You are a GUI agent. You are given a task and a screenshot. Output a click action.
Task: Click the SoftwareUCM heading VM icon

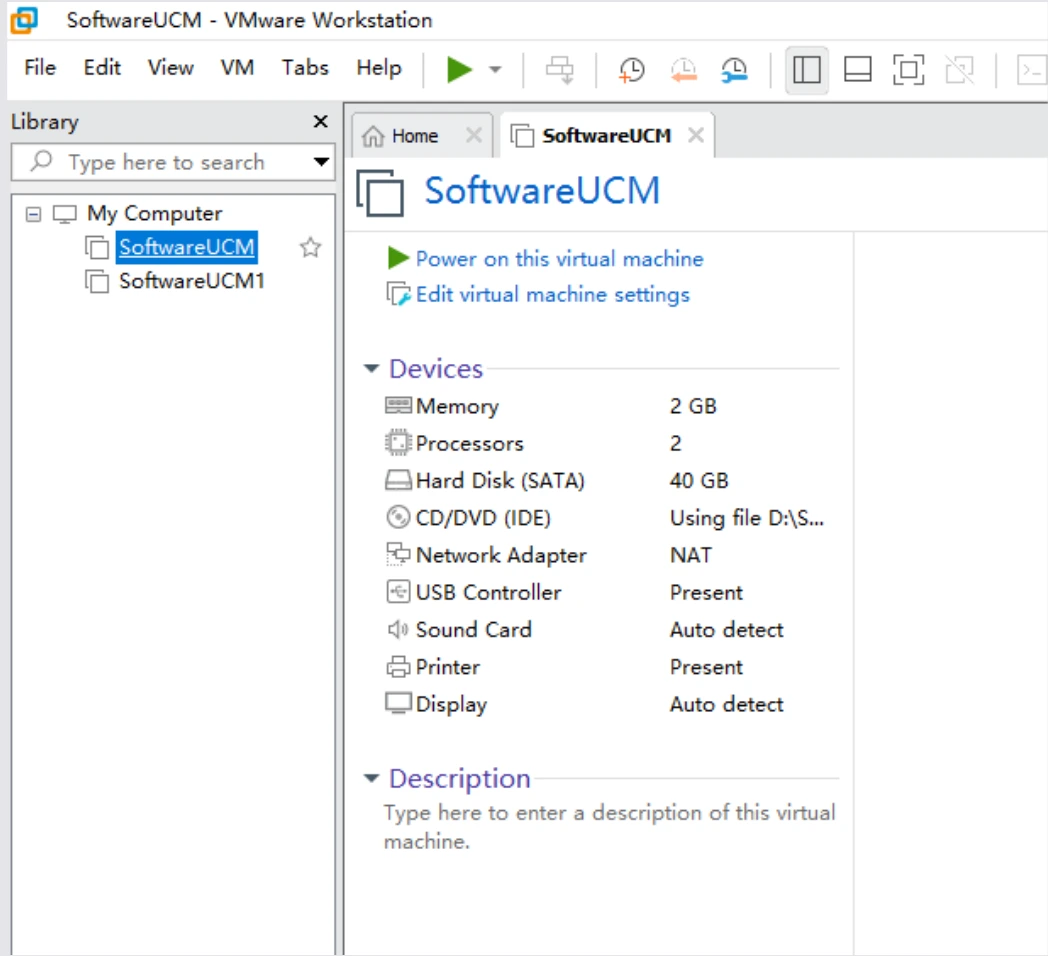pos(380,193)
